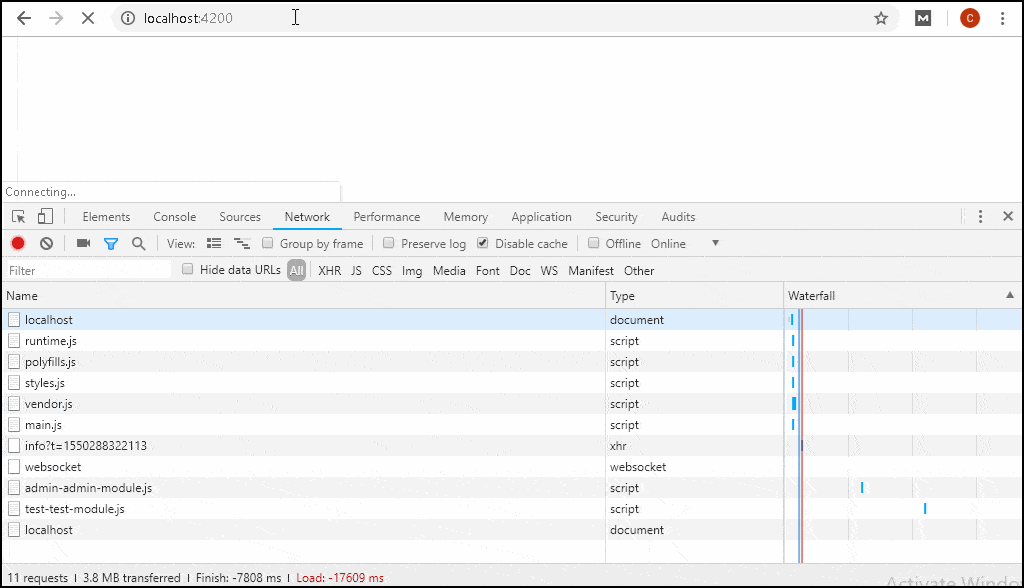Clear the network log
Screen dimensions: 1024x588
[x=46, y=243]
